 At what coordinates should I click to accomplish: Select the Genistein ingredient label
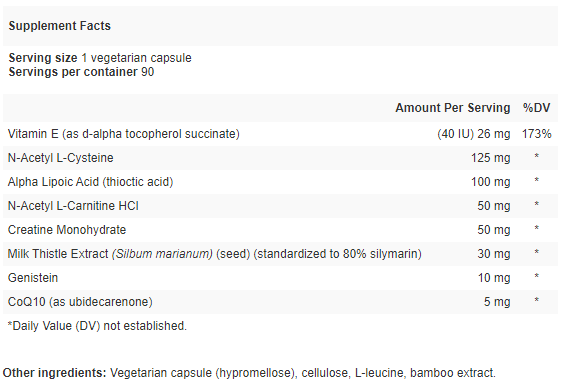[33, 278]
